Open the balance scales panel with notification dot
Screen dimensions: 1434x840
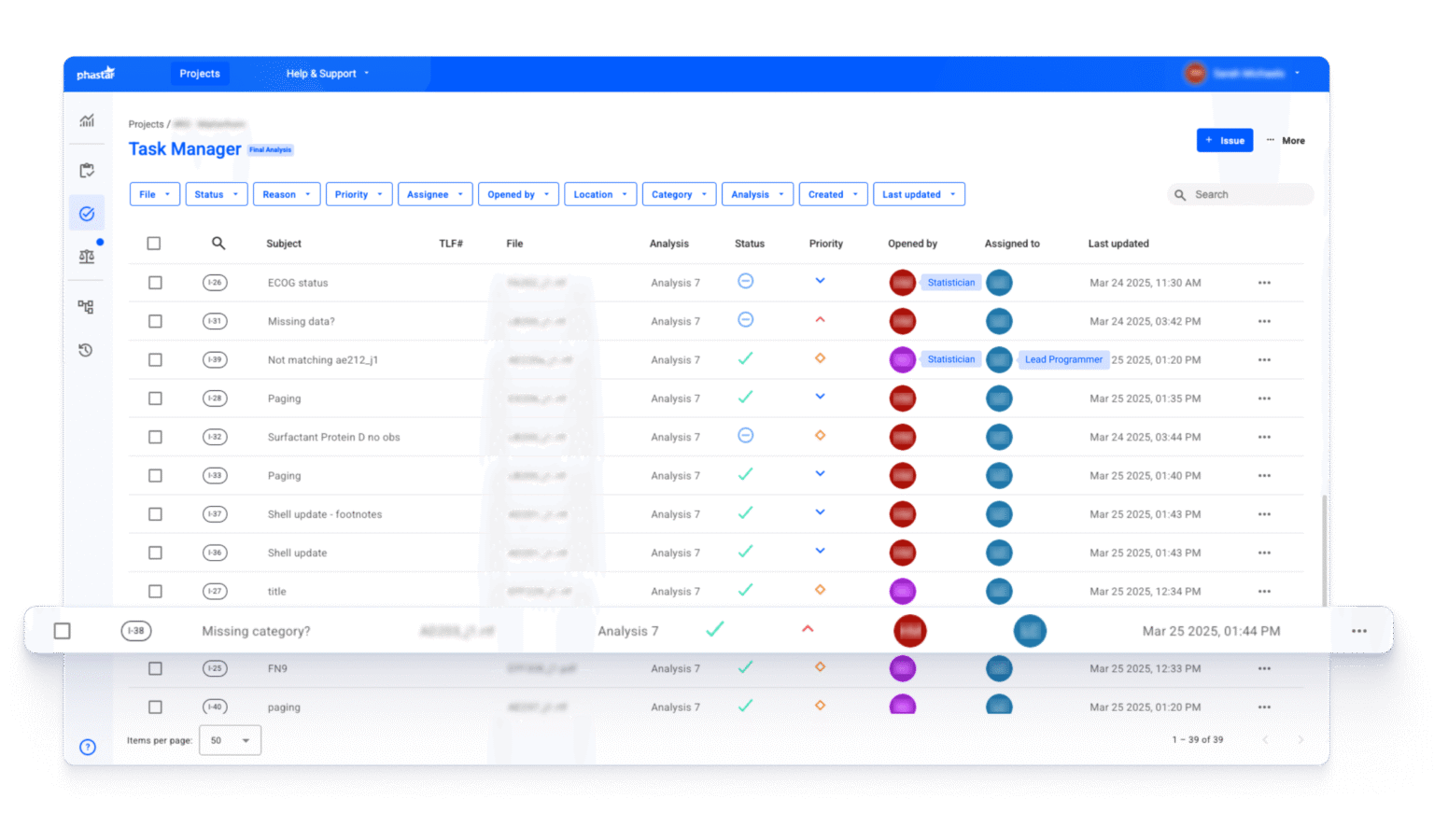point(87,257)
